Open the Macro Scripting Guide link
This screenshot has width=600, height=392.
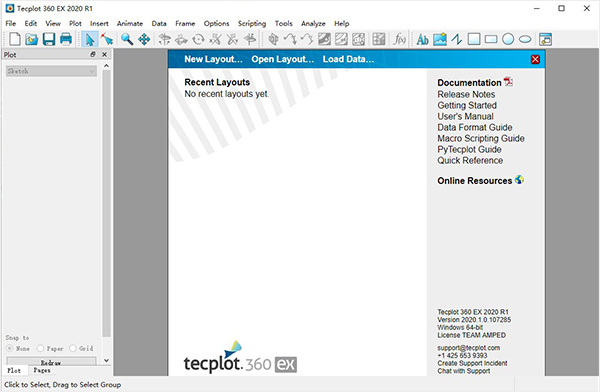click(481, 139)
